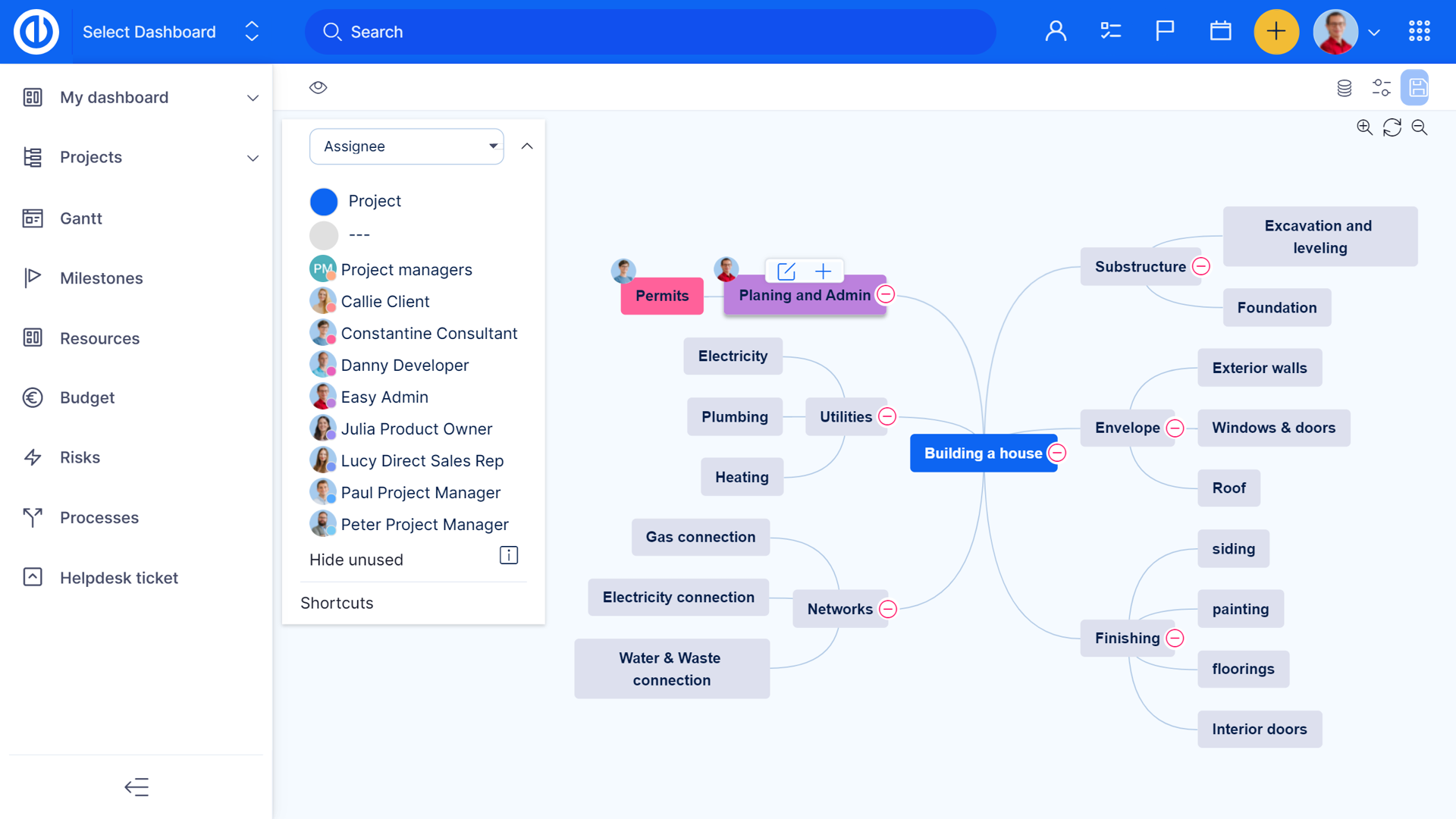Open the filter settings sliders icon
1456x819 pixels.
click(1381, 88)
